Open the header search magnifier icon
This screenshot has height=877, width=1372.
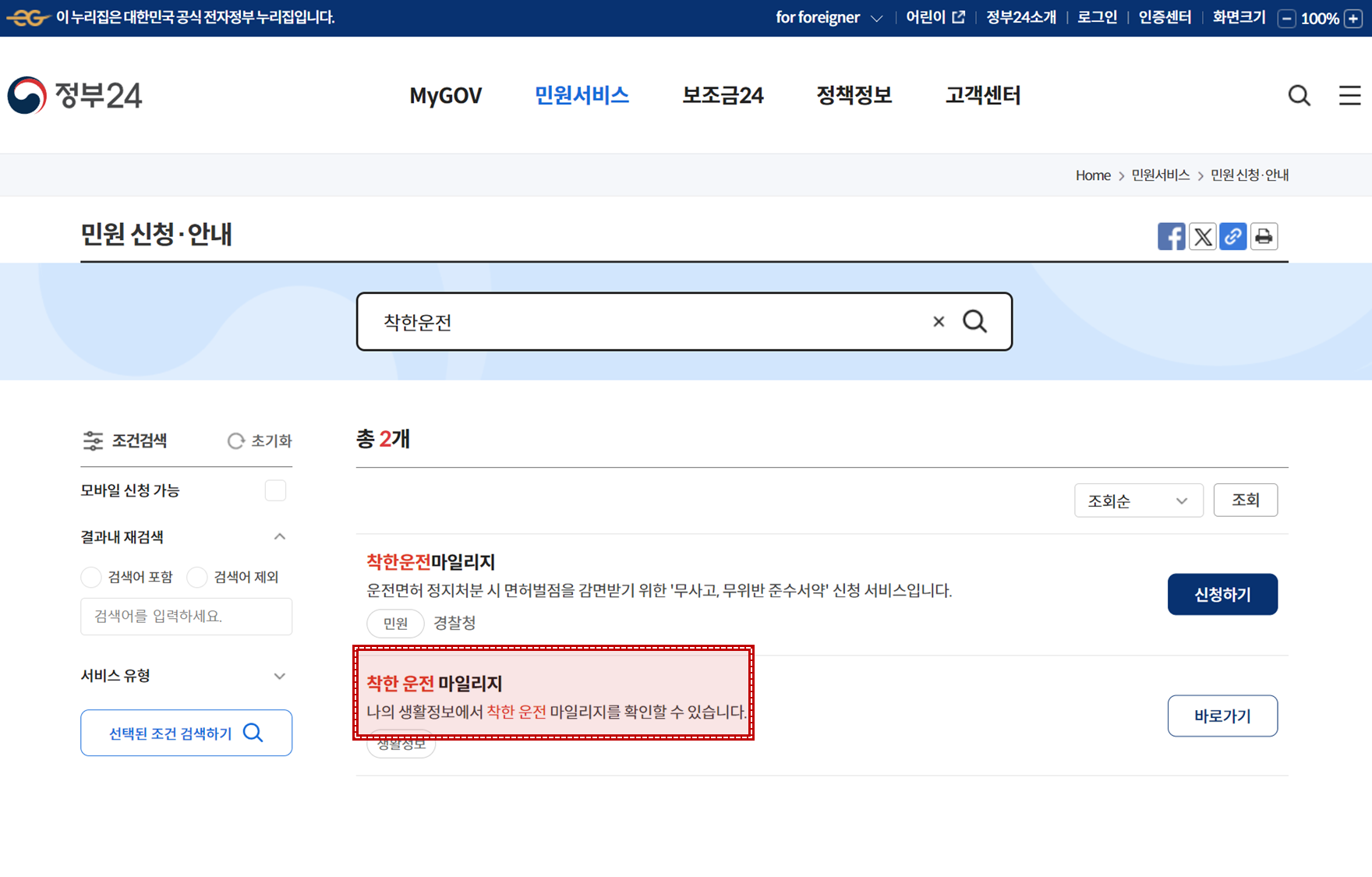click(x=1299, y=95)
